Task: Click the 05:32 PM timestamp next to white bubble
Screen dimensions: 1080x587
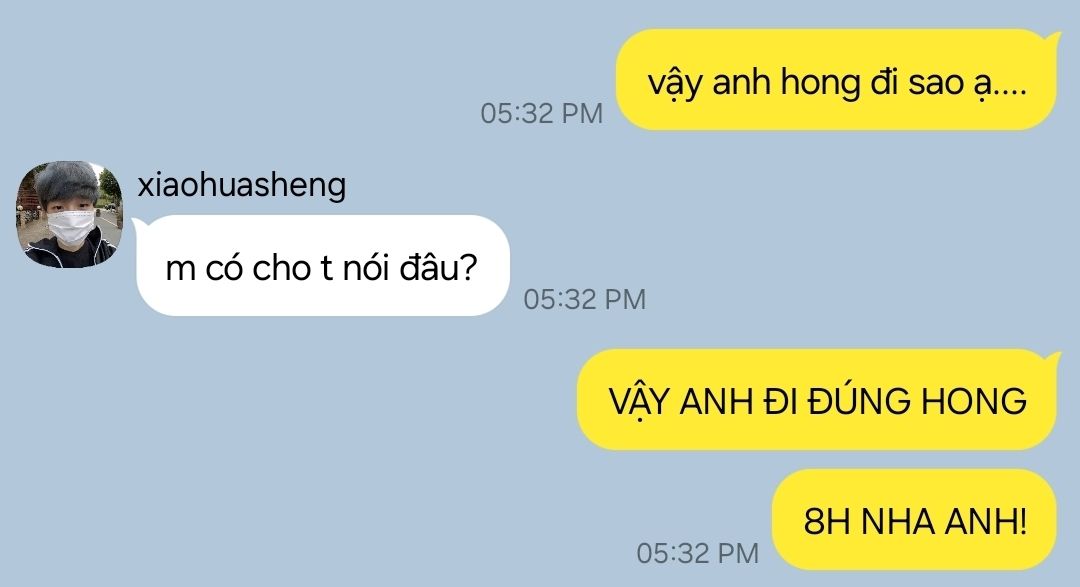Action: pyautogui.click(x=585, y=300)
